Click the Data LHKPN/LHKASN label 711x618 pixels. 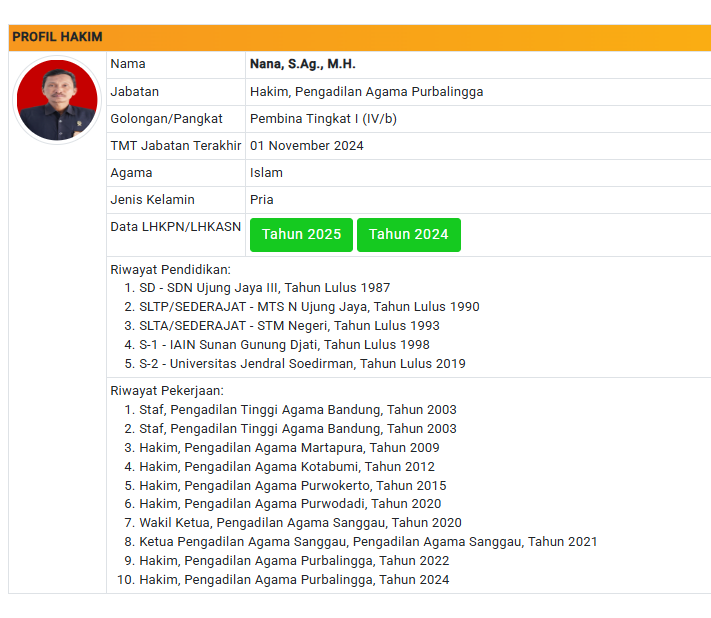(x=175, y=227)
